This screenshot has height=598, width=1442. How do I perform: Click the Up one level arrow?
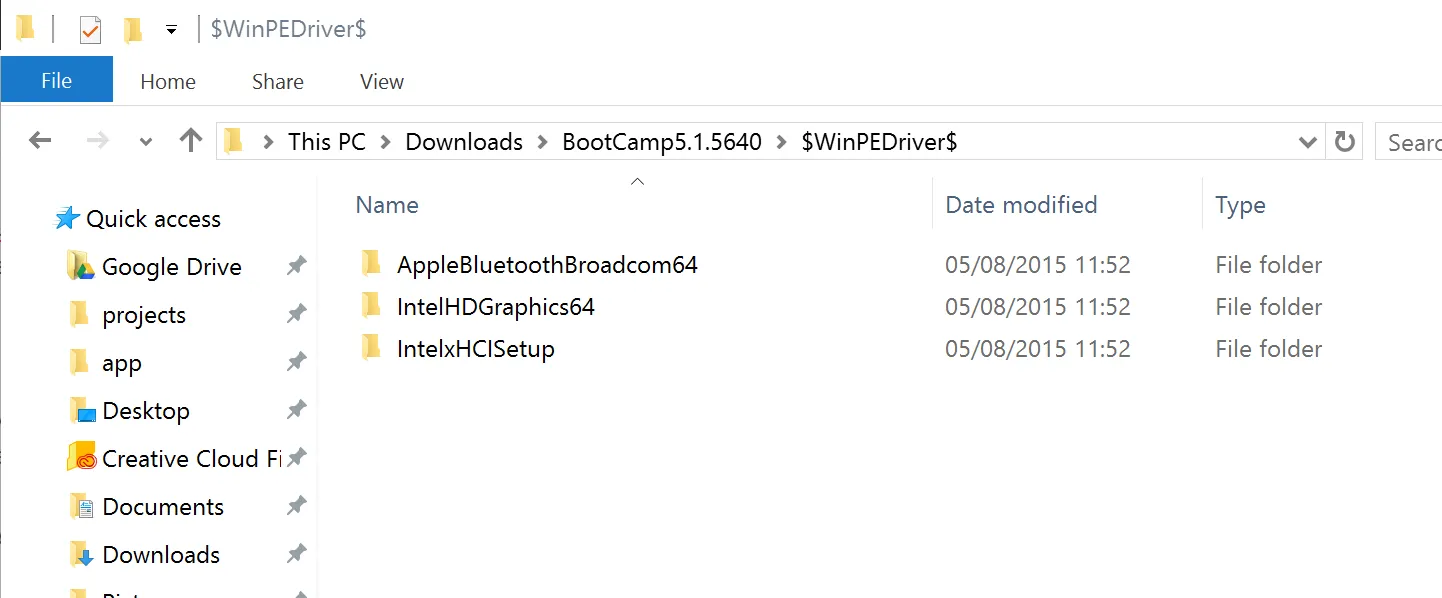point(190,141)
